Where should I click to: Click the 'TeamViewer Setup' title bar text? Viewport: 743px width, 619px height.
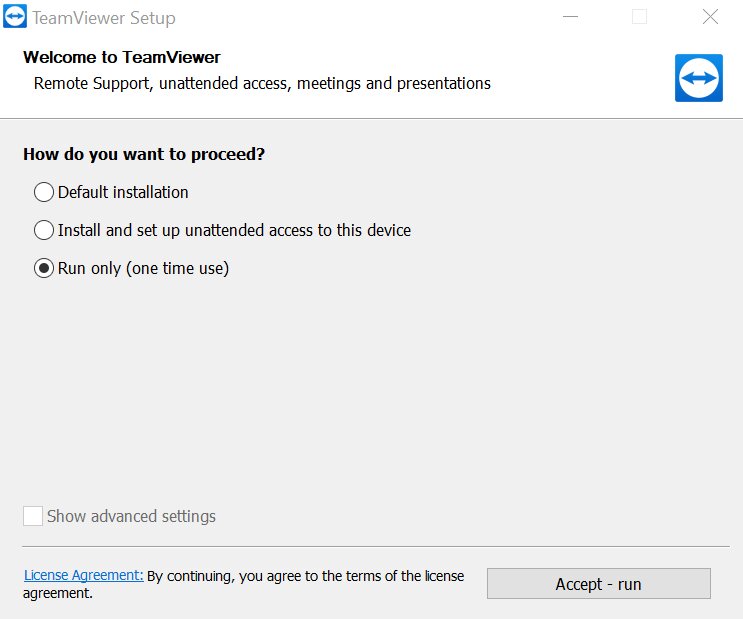pyautogui.click(x=104, y=18)
